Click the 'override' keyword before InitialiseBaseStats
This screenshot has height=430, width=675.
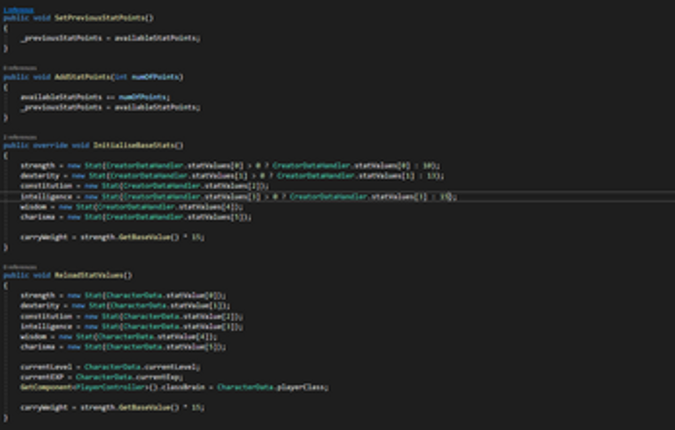50,145
